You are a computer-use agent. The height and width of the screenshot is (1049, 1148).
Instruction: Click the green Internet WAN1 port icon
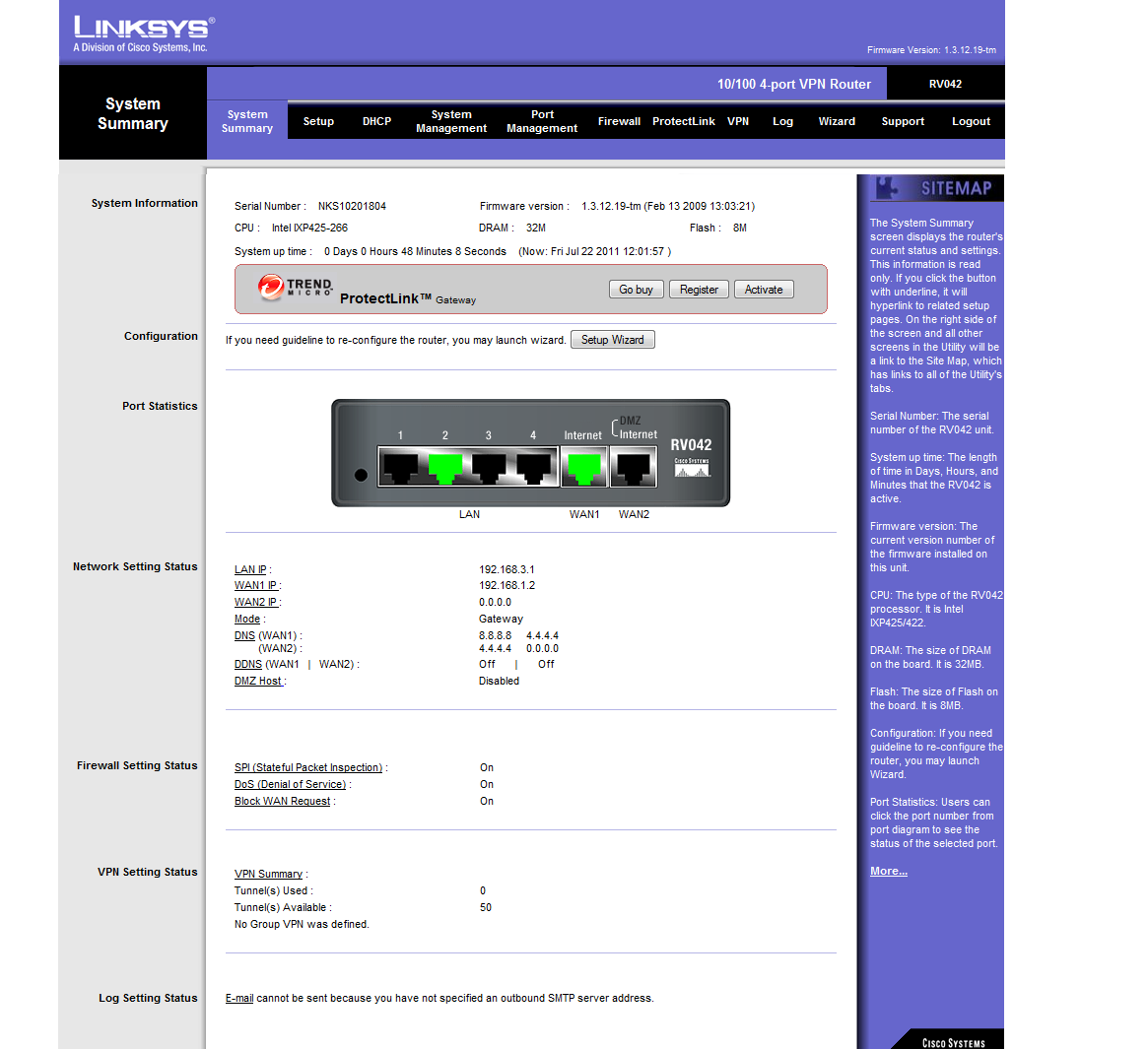(x=584, y=467)
